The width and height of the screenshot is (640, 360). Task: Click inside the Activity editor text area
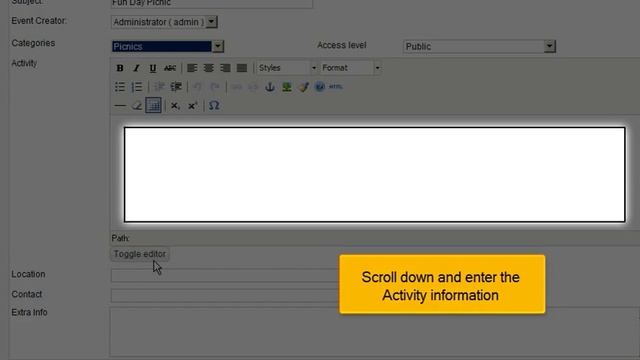tap(374, 175)
